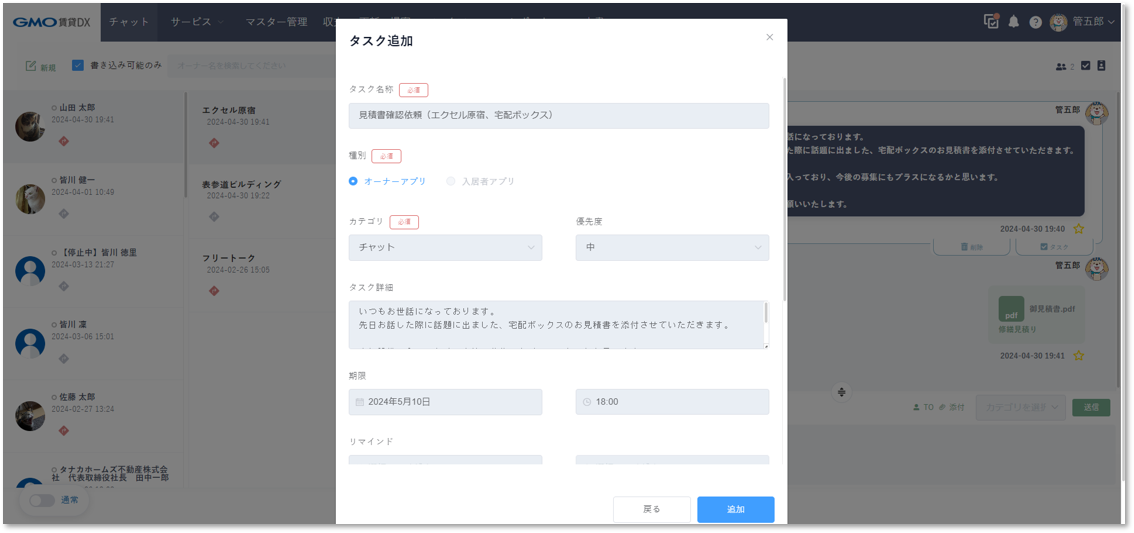1134x533 pixels.
Task: Open the 優先度 dropdown showing 中
Action: pos(672,247)
